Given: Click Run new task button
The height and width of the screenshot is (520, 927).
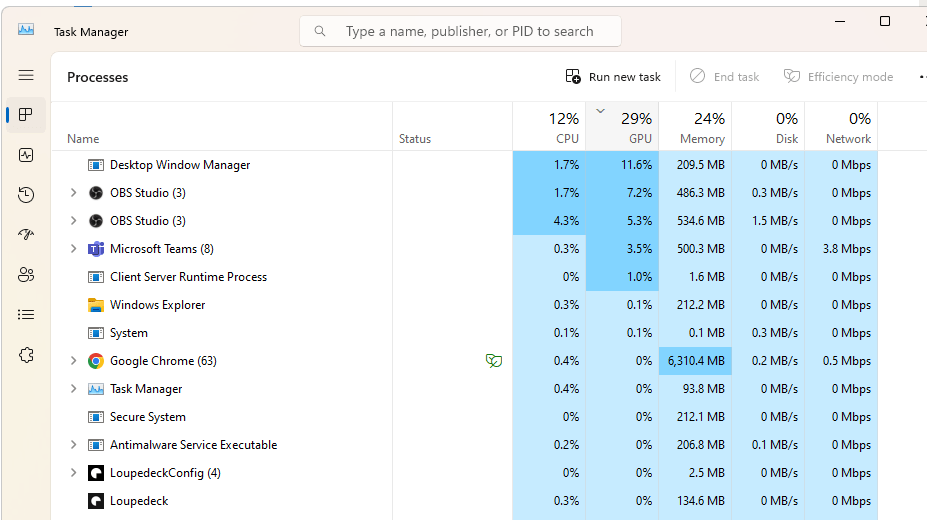Looking at the screenshot, I should [613, 77].
